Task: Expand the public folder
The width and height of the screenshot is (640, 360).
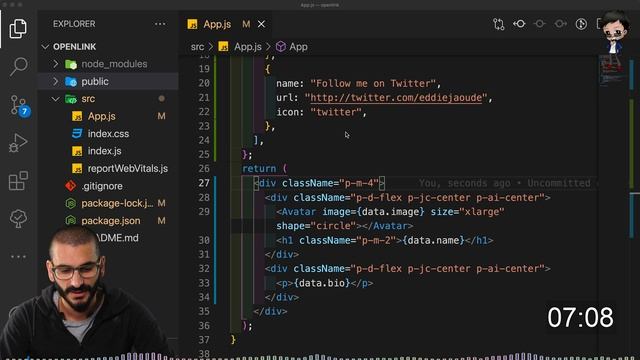Action: (x=109, y=82)
